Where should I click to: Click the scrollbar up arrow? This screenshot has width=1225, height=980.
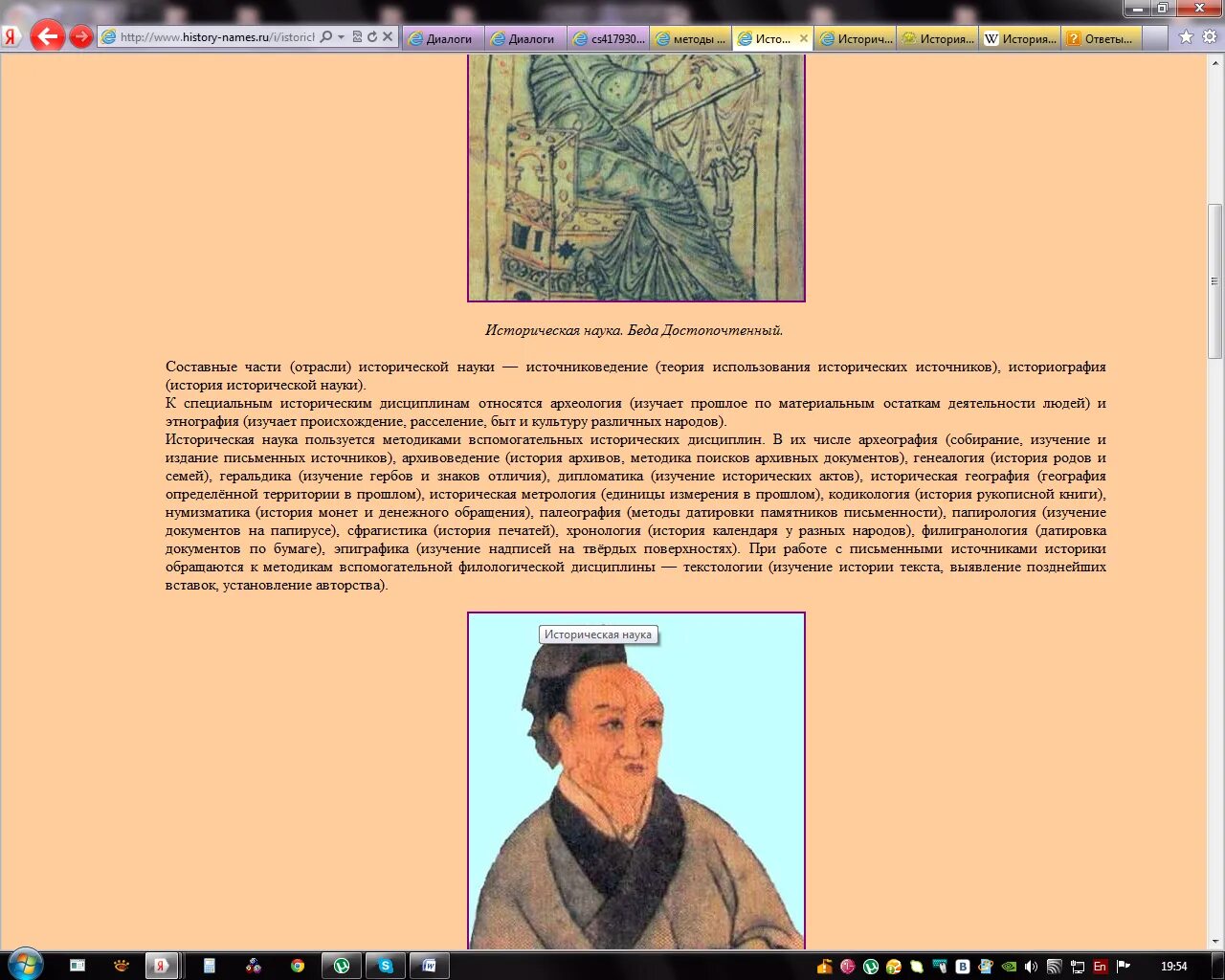(x=1215, y=62)
